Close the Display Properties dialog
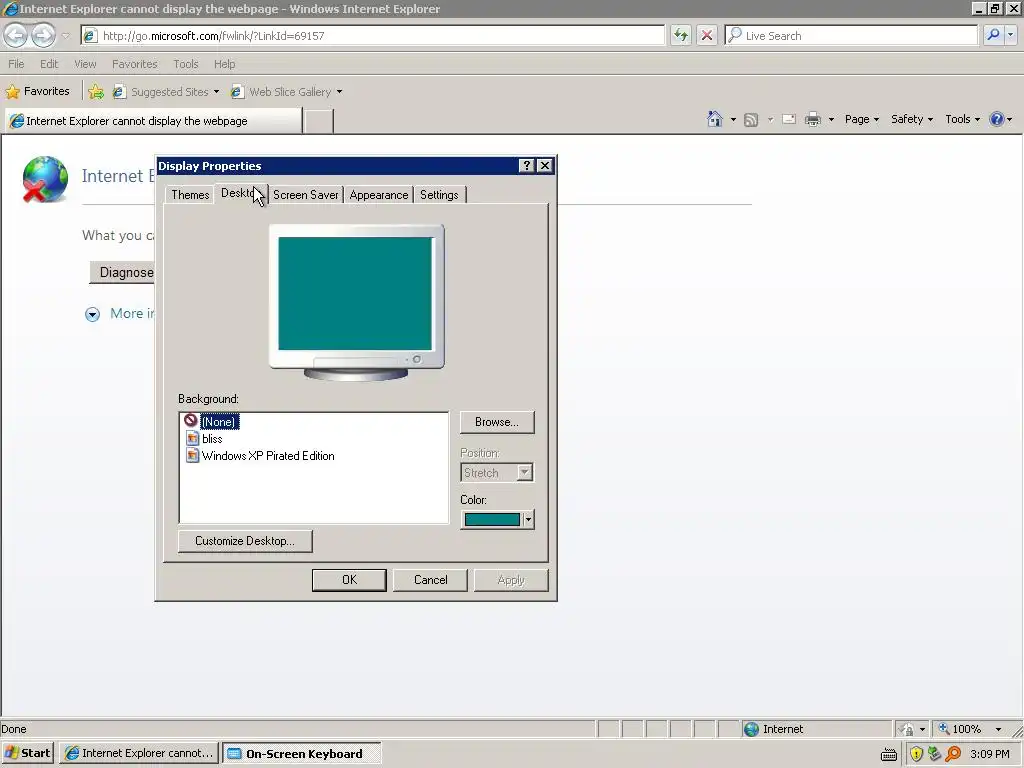 (545, 166)
